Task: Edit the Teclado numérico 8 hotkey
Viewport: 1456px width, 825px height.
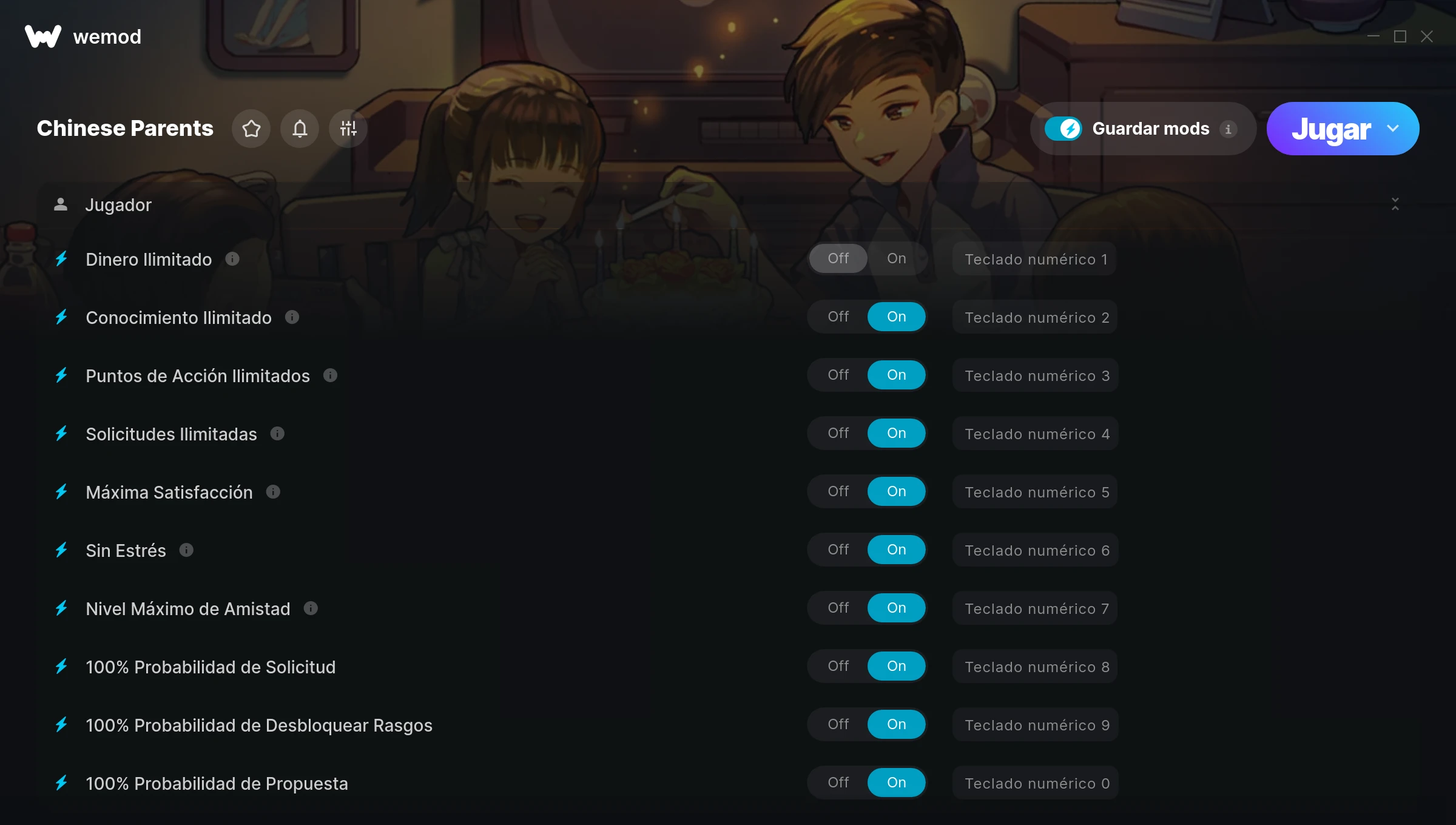Action: pyautogui.click(x=1036, y=667)
